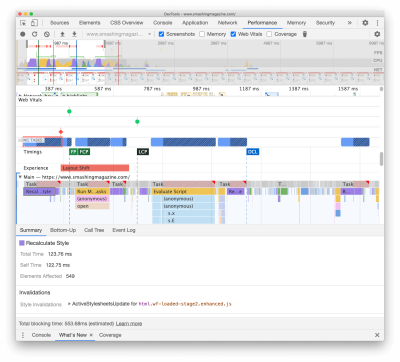The height and width of the screenshot is (362, 400).
Task: Collapse the Main thread track
Action: click(20, 177)
